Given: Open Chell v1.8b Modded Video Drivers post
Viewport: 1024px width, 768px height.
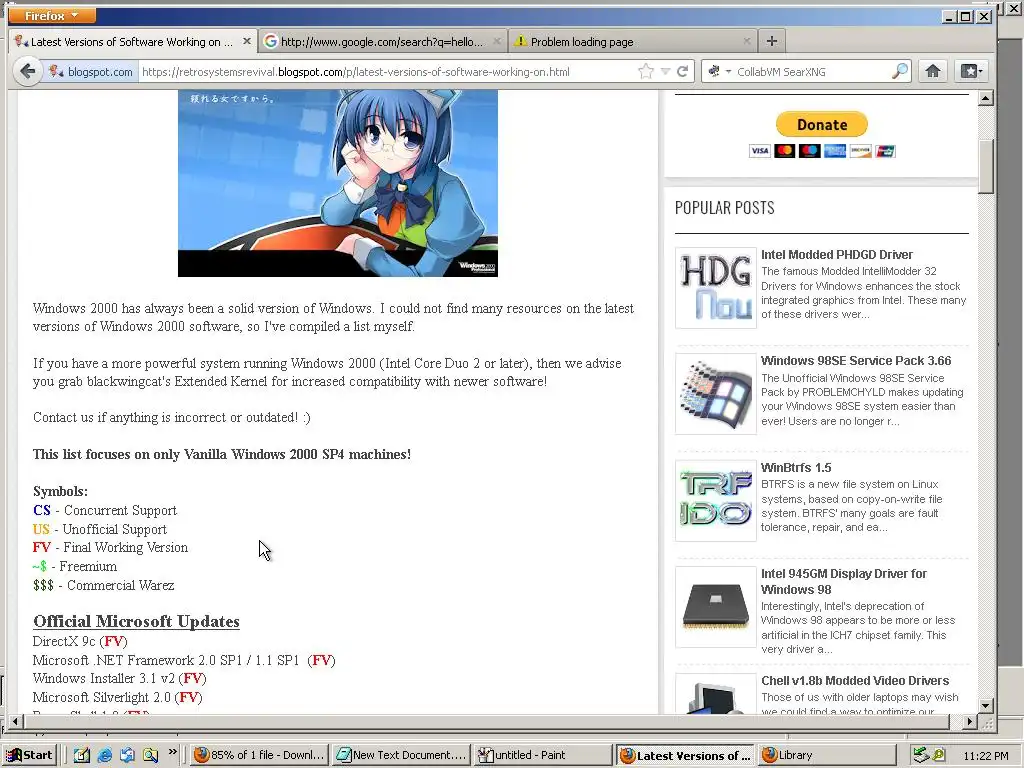Looking at the screenshot, I should tap(855, 680).
